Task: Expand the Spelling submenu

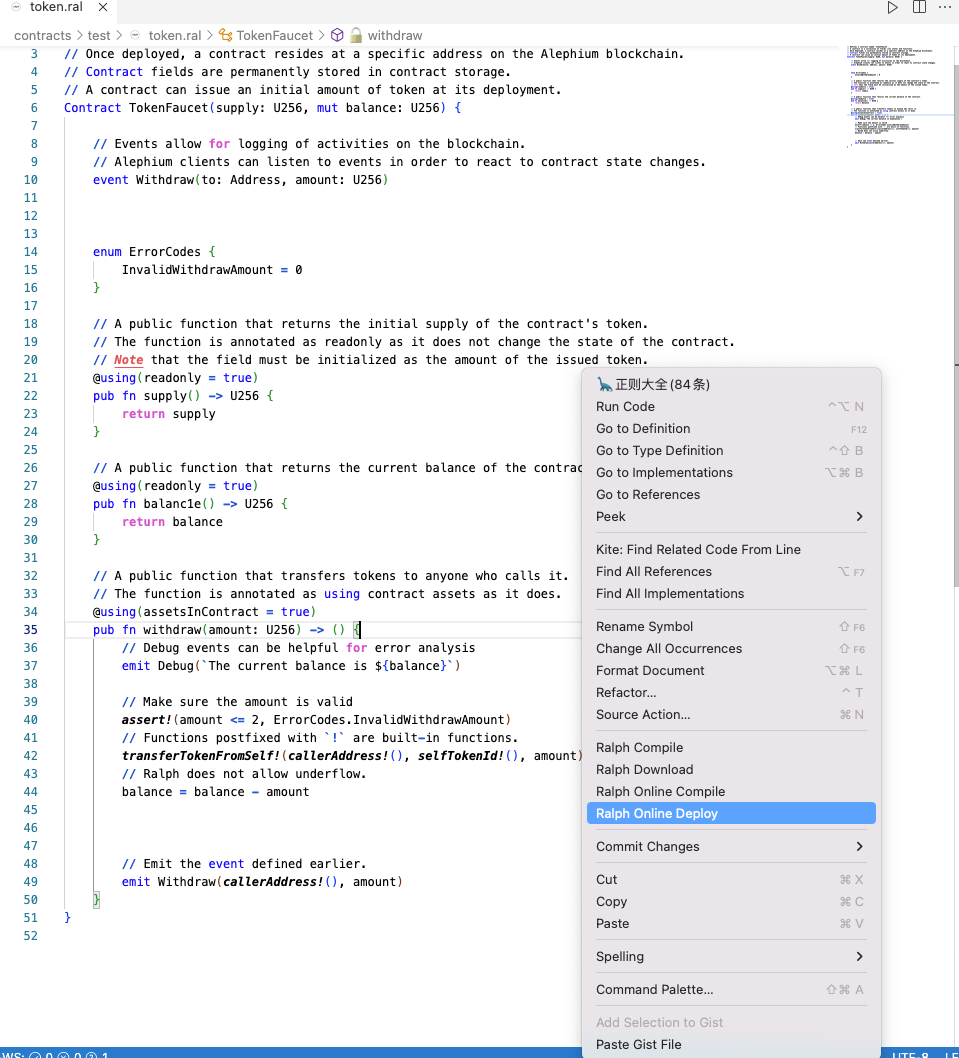Action: pos(732,957)
